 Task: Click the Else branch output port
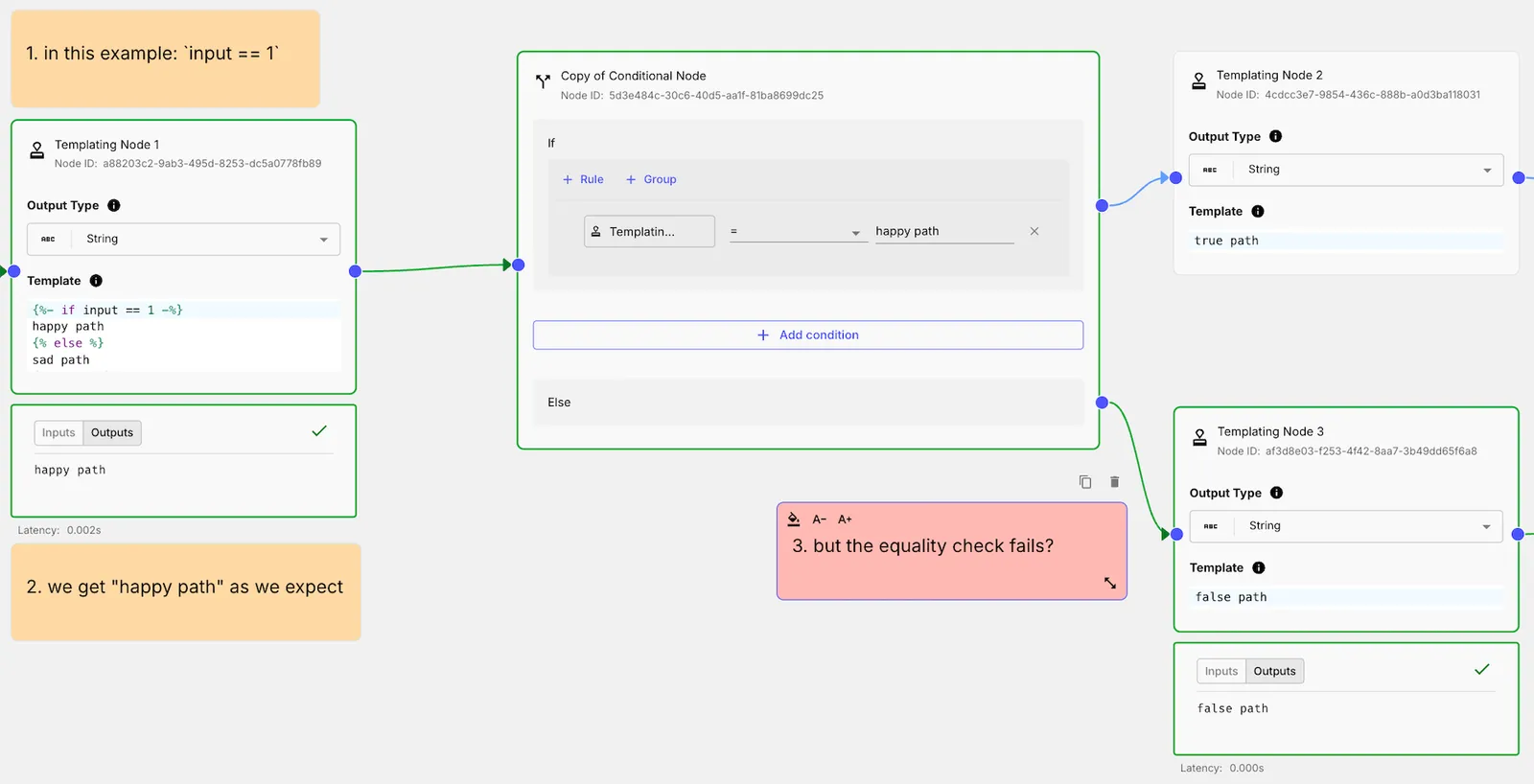pyautogui.click(x=1102, y=403)
